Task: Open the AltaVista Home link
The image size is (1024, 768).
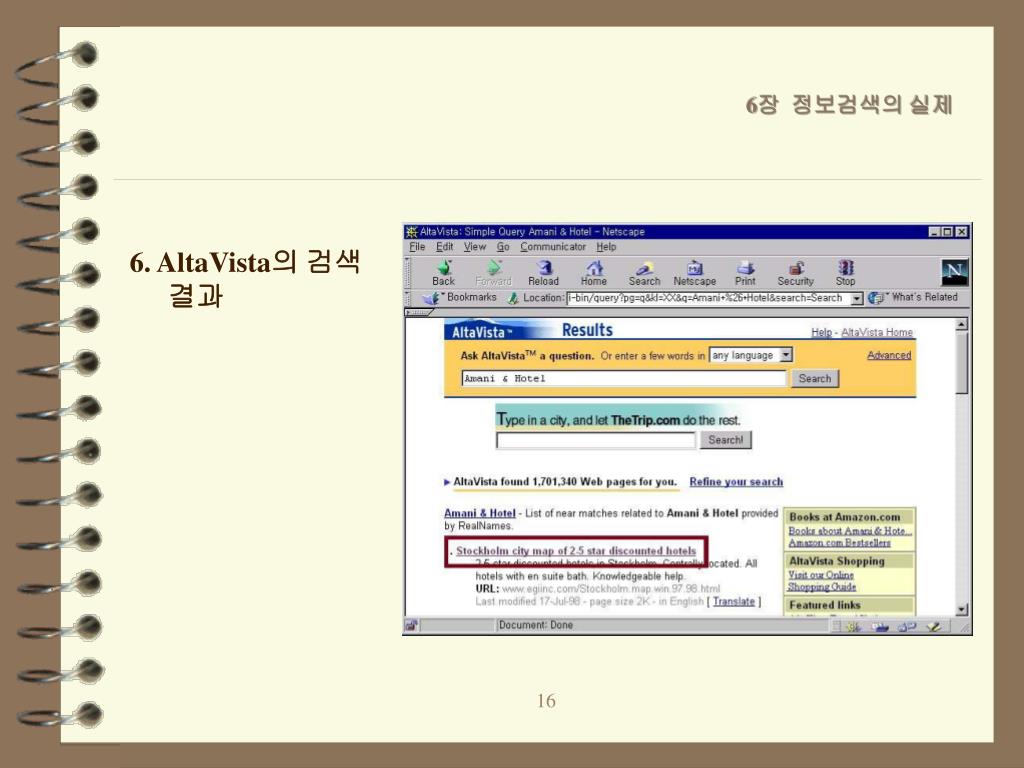Action: point(877,332)
